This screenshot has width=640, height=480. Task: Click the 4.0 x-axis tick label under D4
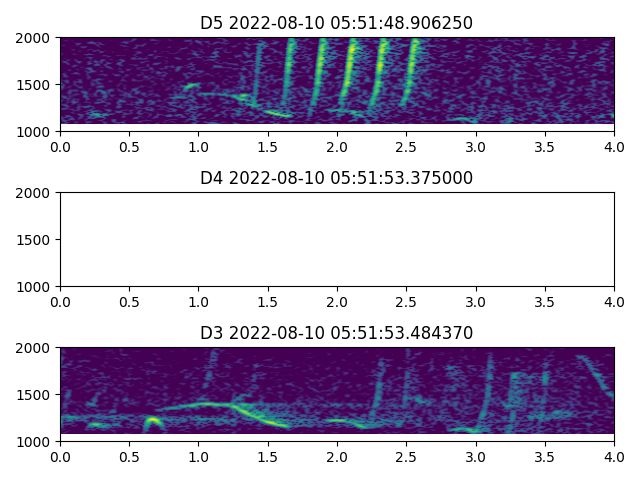coord(614,302)
